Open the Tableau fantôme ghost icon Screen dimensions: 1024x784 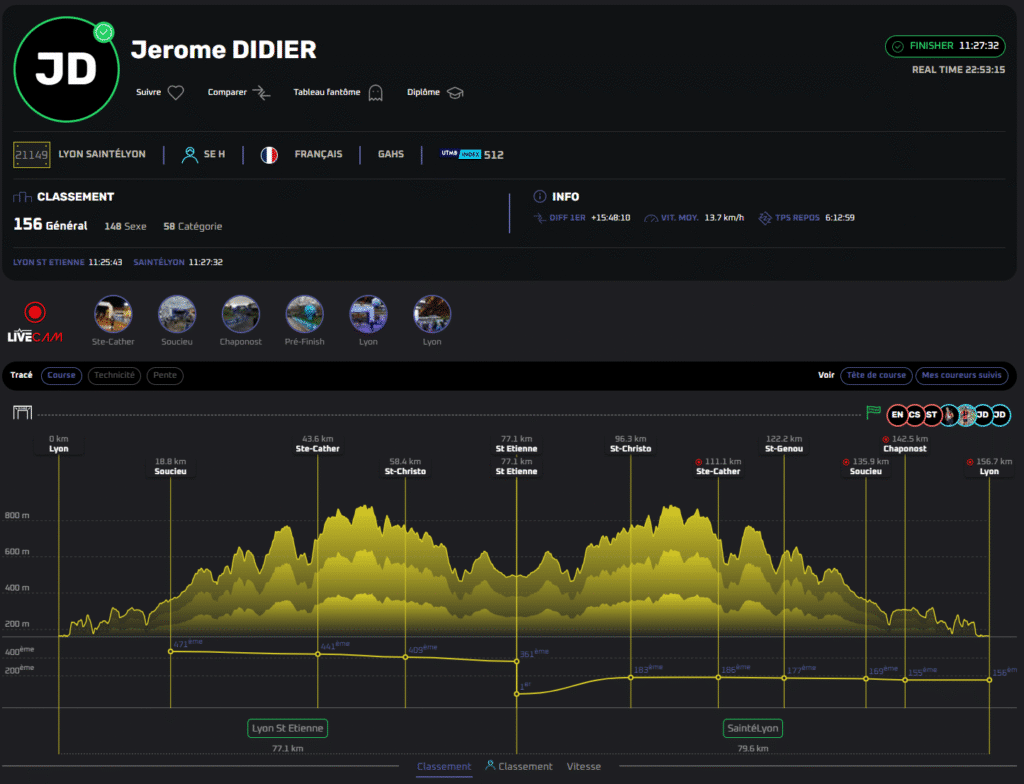coord(376,93)
